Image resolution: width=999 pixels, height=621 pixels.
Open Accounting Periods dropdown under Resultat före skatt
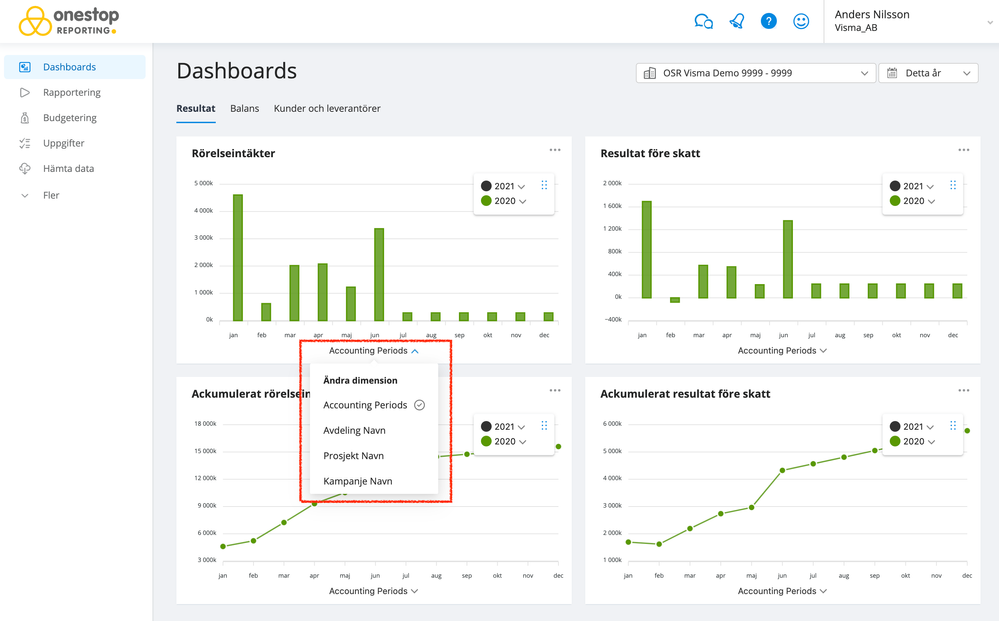coord(782,351)
